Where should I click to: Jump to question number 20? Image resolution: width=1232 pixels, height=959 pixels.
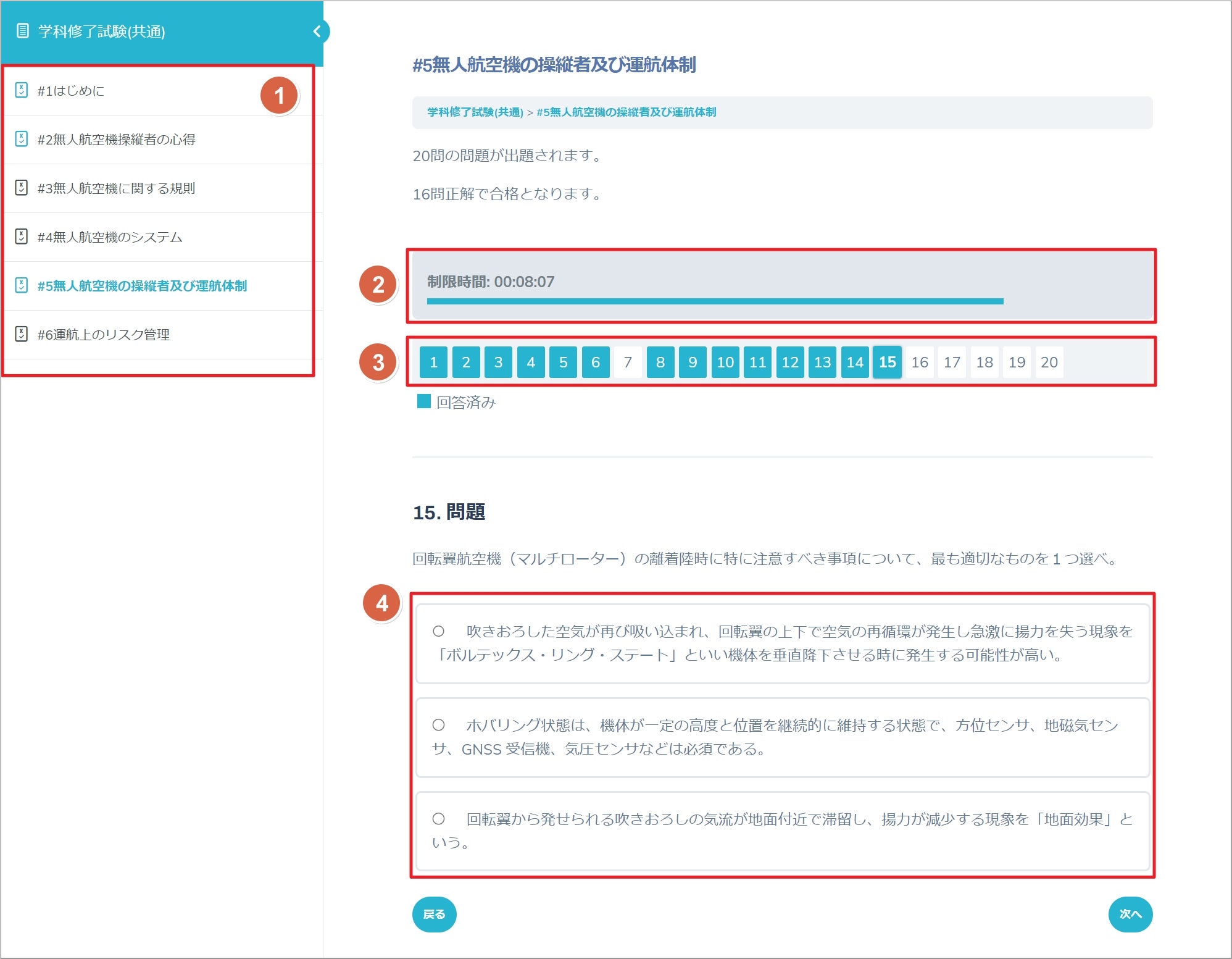coord(1049,362)
